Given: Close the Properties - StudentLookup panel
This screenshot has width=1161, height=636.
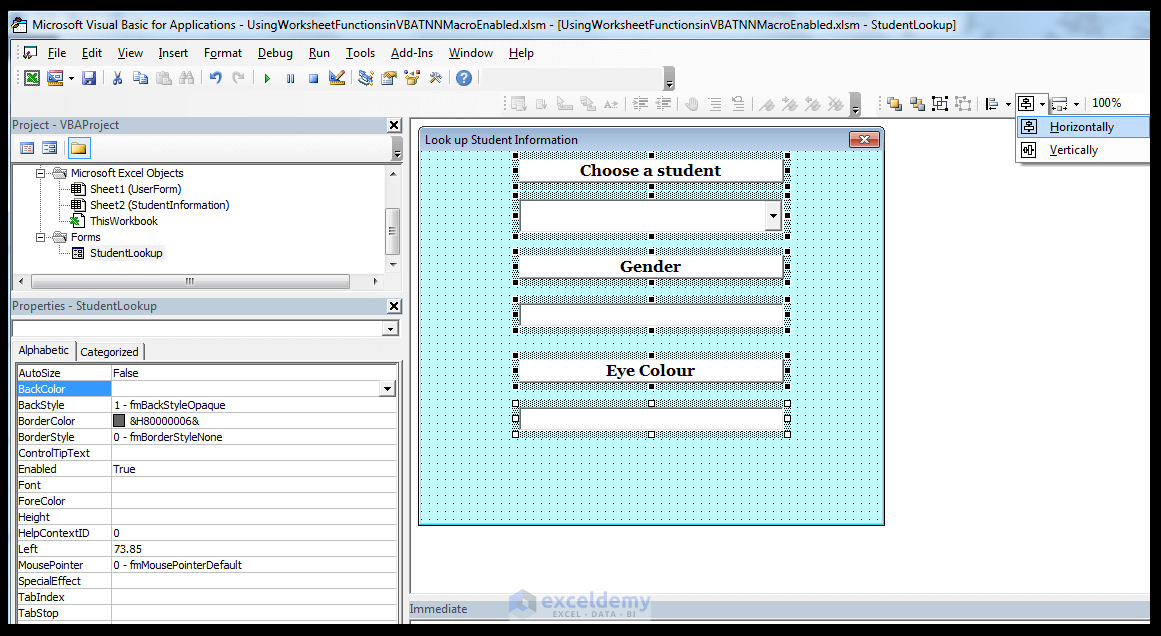Looking at the screenshot, I should 394,306.
